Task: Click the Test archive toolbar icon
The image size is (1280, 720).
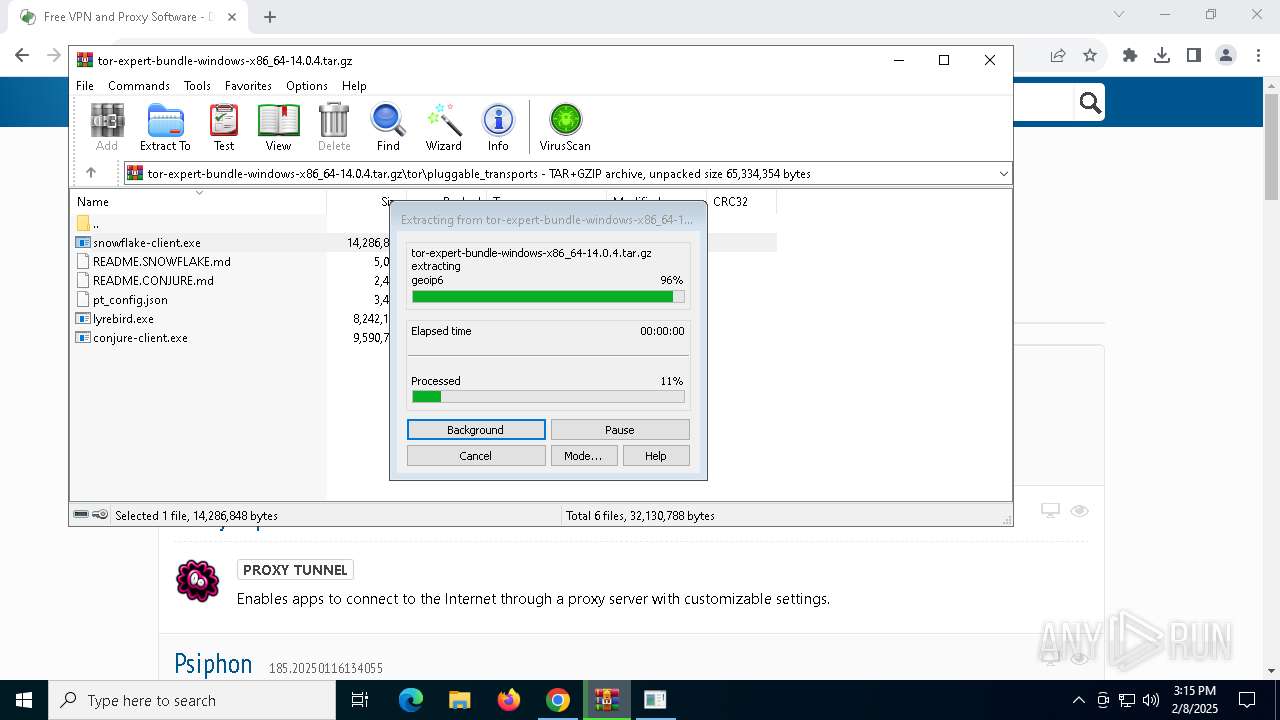Action: (224, 127)
